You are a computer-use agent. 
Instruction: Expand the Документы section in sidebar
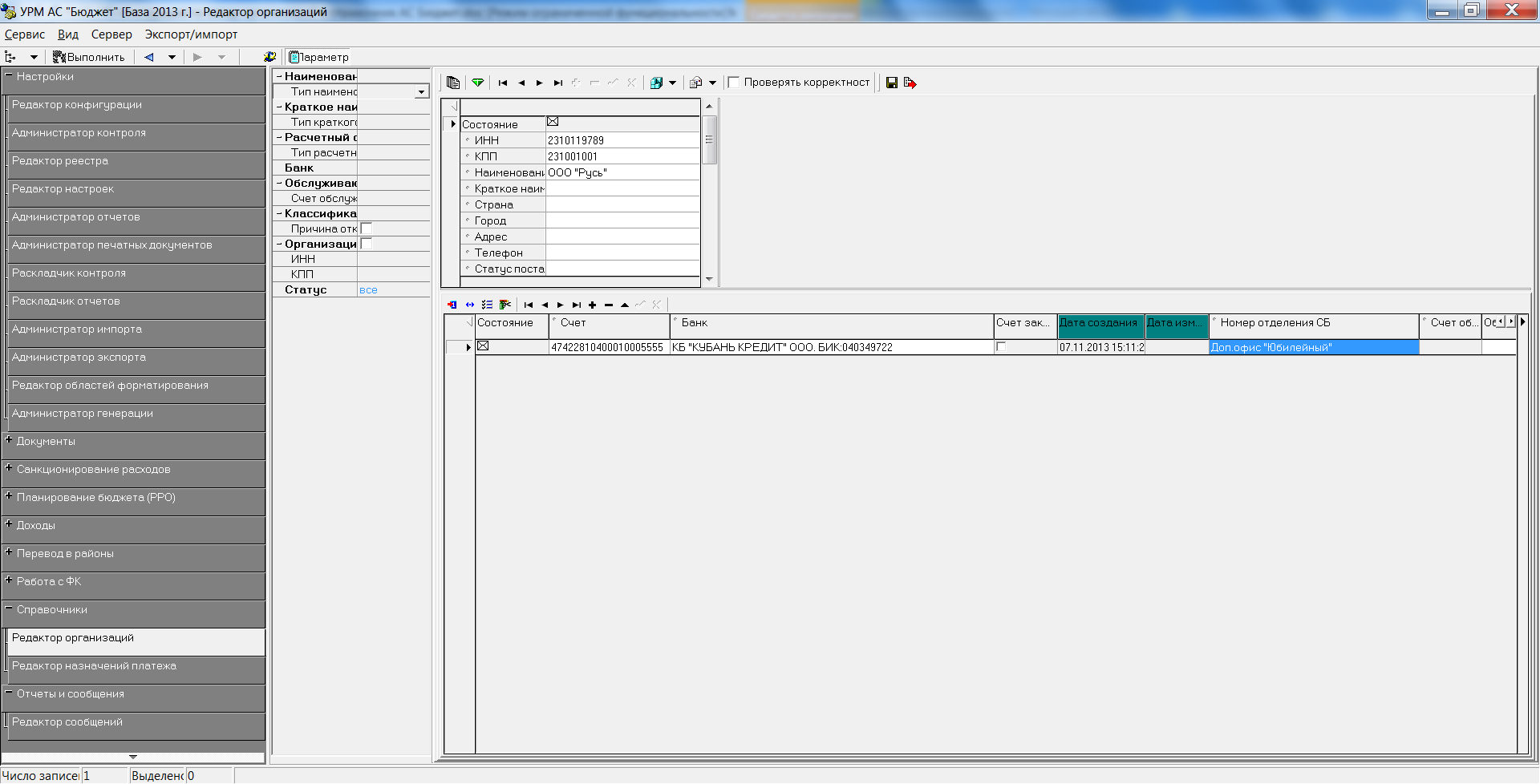click(x=9, y=440)
